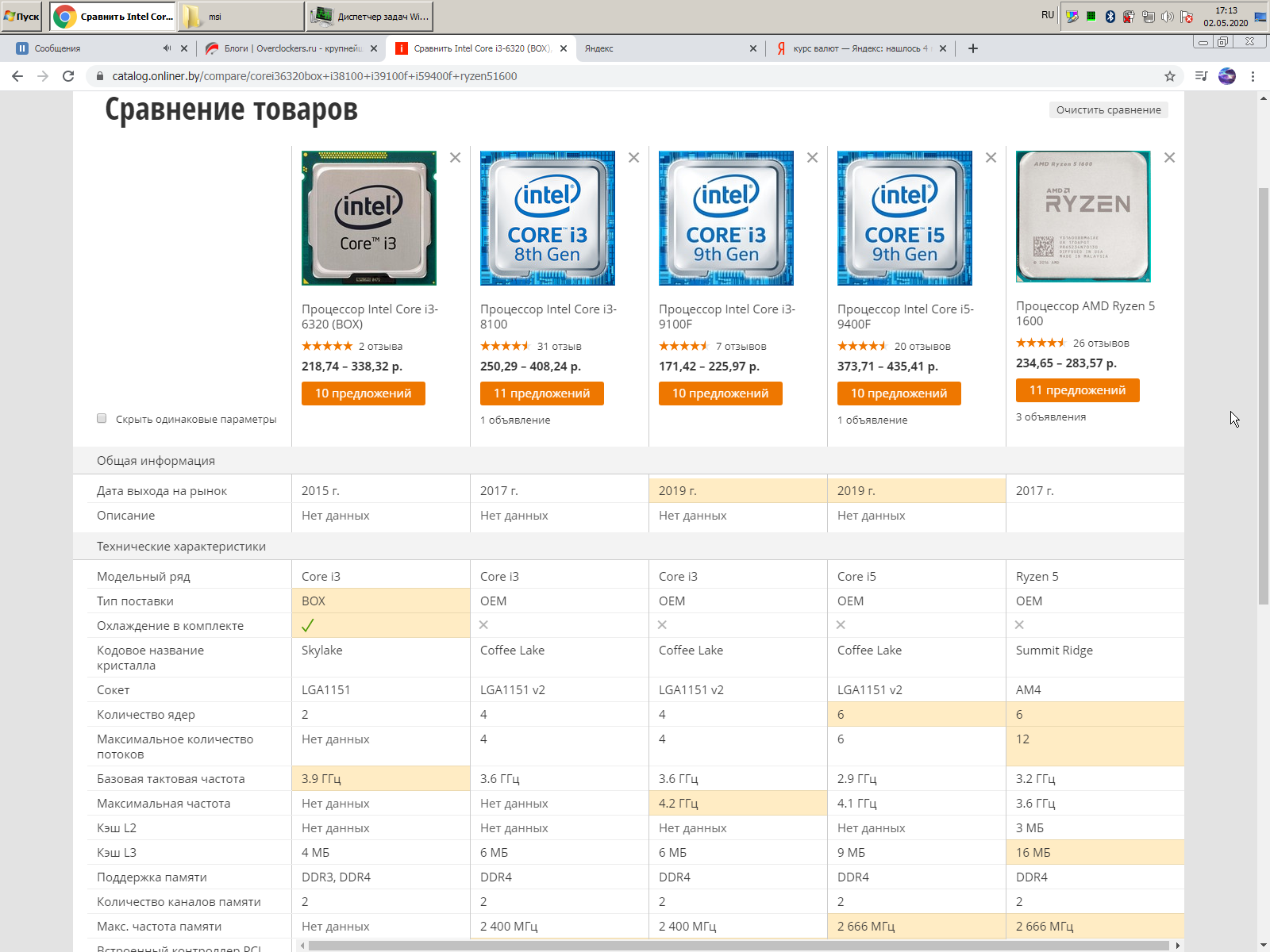Remove AMD Ryzen 5 1600 from comparison
The width and height of the screenshot is (1270, 952).
pos(1169,158)
